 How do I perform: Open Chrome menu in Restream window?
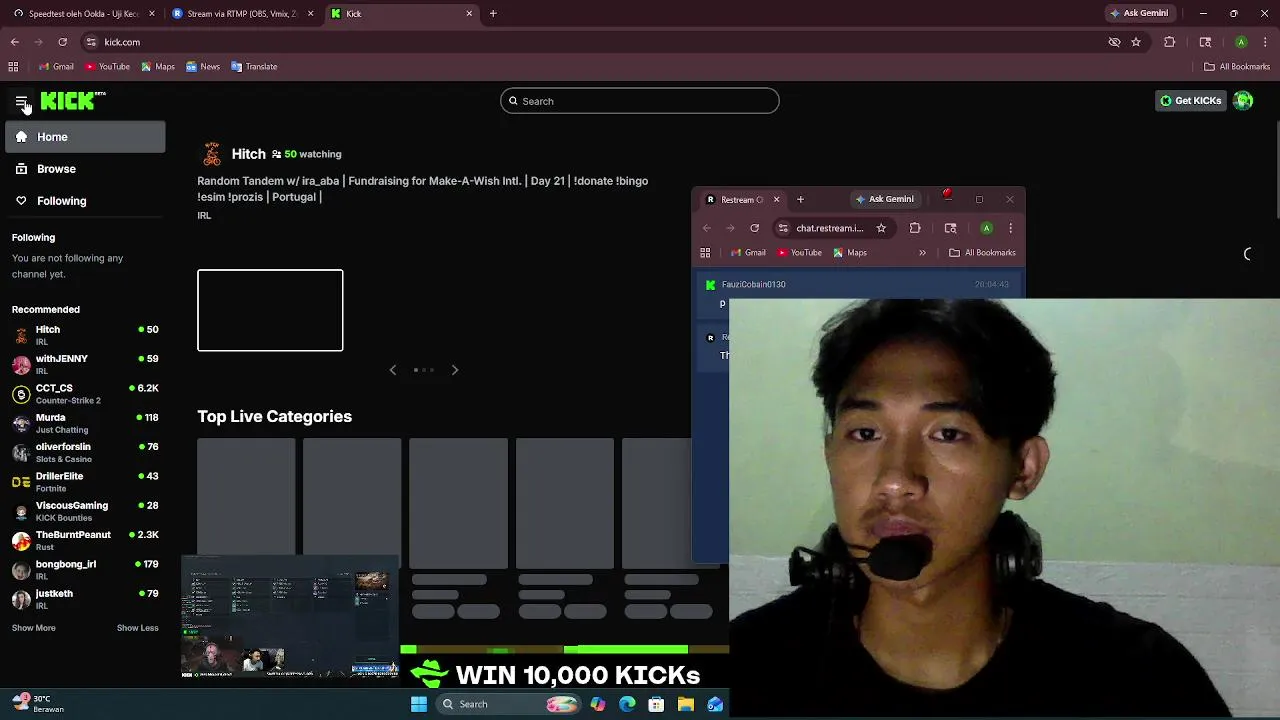(x=1010, y=228)
